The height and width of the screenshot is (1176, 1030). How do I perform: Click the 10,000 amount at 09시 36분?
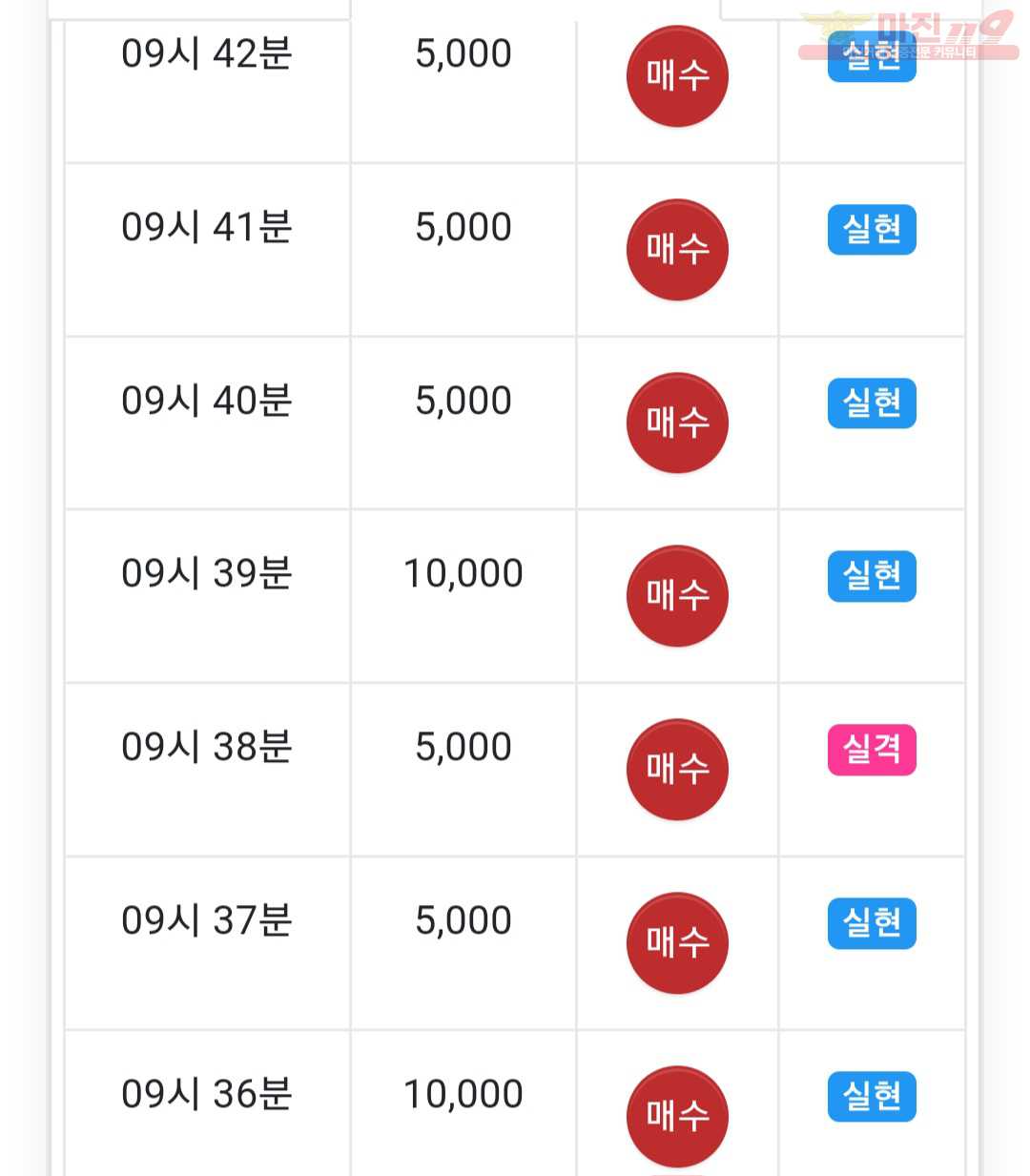pos(463,1094)
